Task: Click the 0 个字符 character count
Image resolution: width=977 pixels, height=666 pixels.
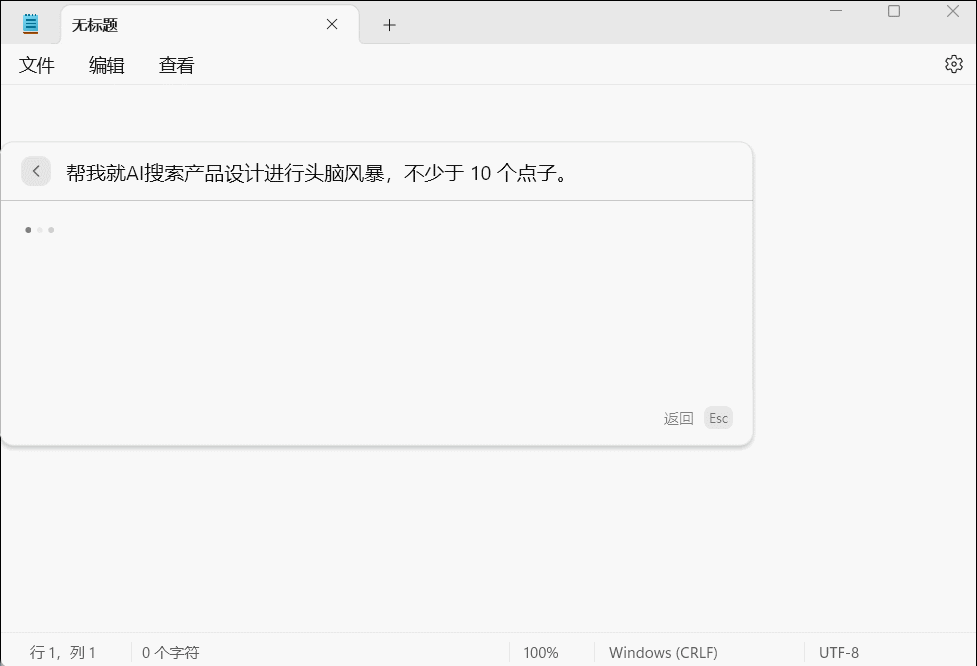Action: (x=172, y=652)
